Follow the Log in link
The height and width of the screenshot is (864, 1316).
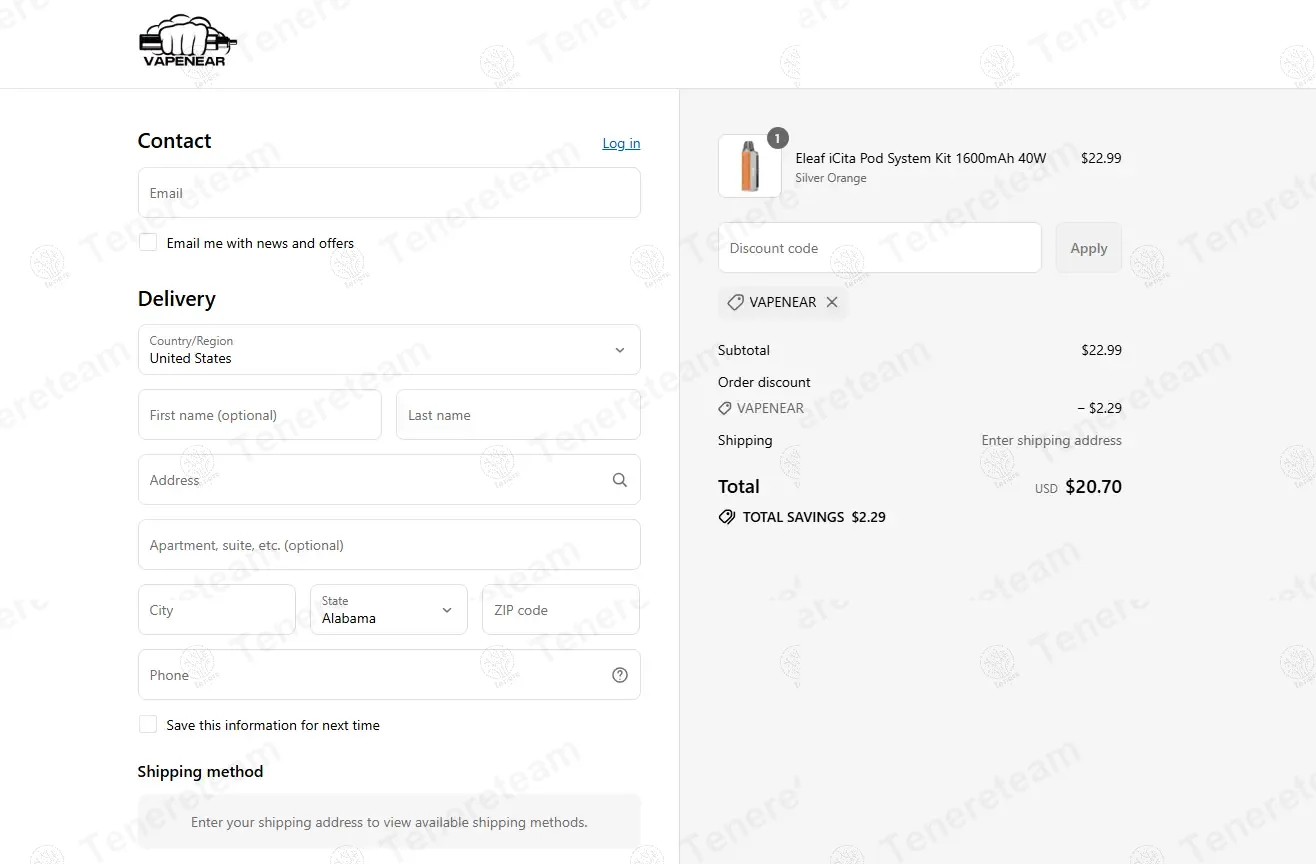pyautogui.click(x=621, y=144)
